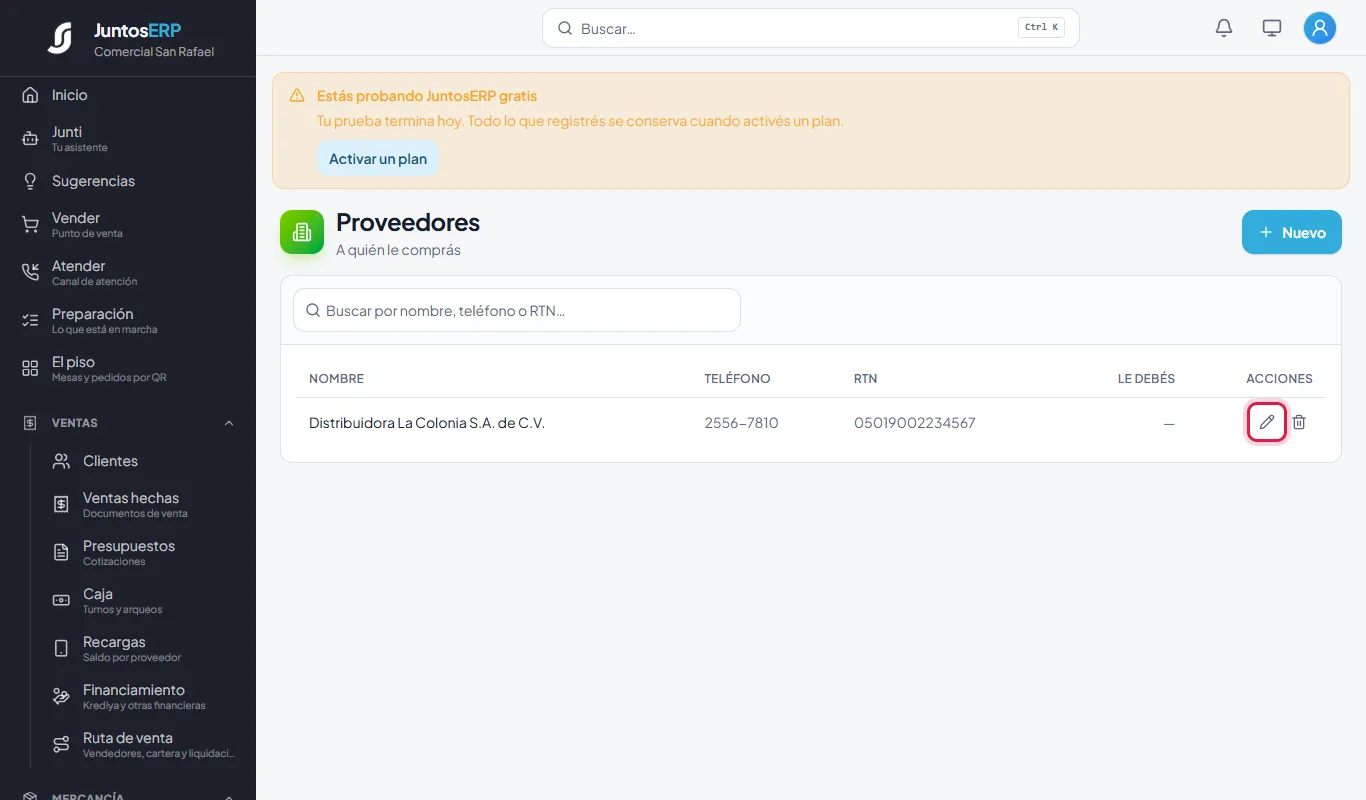This screenshot has height=800, width=1366.
Task: Go to Presupuestos cotizaciones
Action: tap(128, 553)
